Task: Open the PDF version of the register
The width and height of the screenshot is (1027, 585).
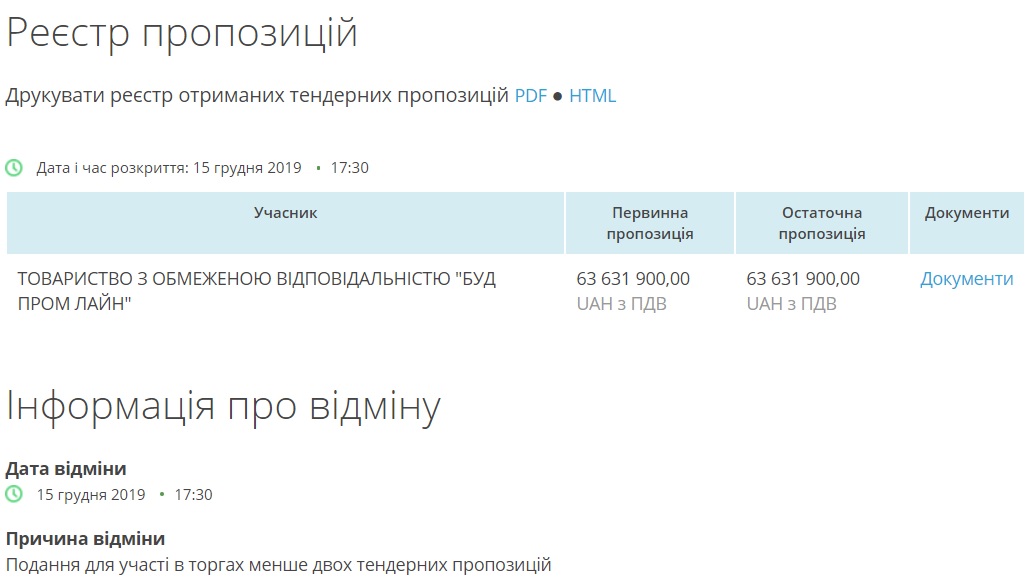Action: (531, 96)
